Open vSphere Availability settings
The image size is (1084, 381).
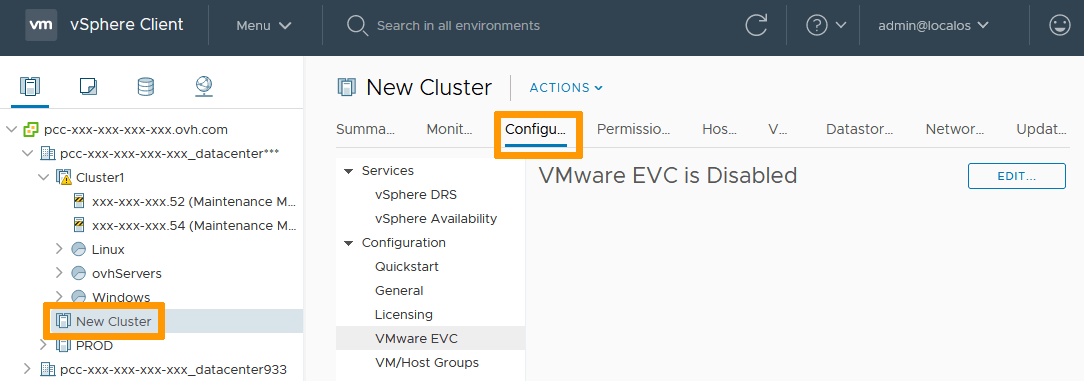(x=436, y=219)
